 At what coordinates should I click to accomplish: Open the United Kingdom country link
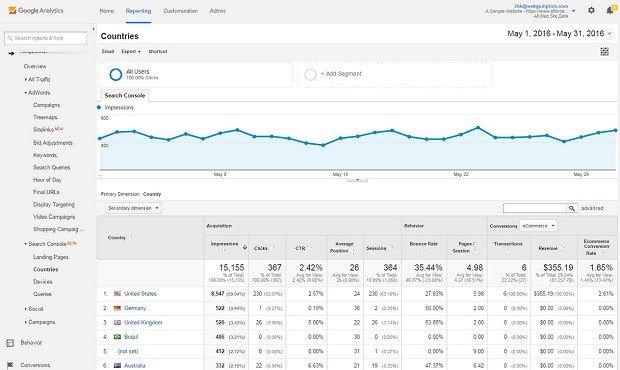[143, 323]
